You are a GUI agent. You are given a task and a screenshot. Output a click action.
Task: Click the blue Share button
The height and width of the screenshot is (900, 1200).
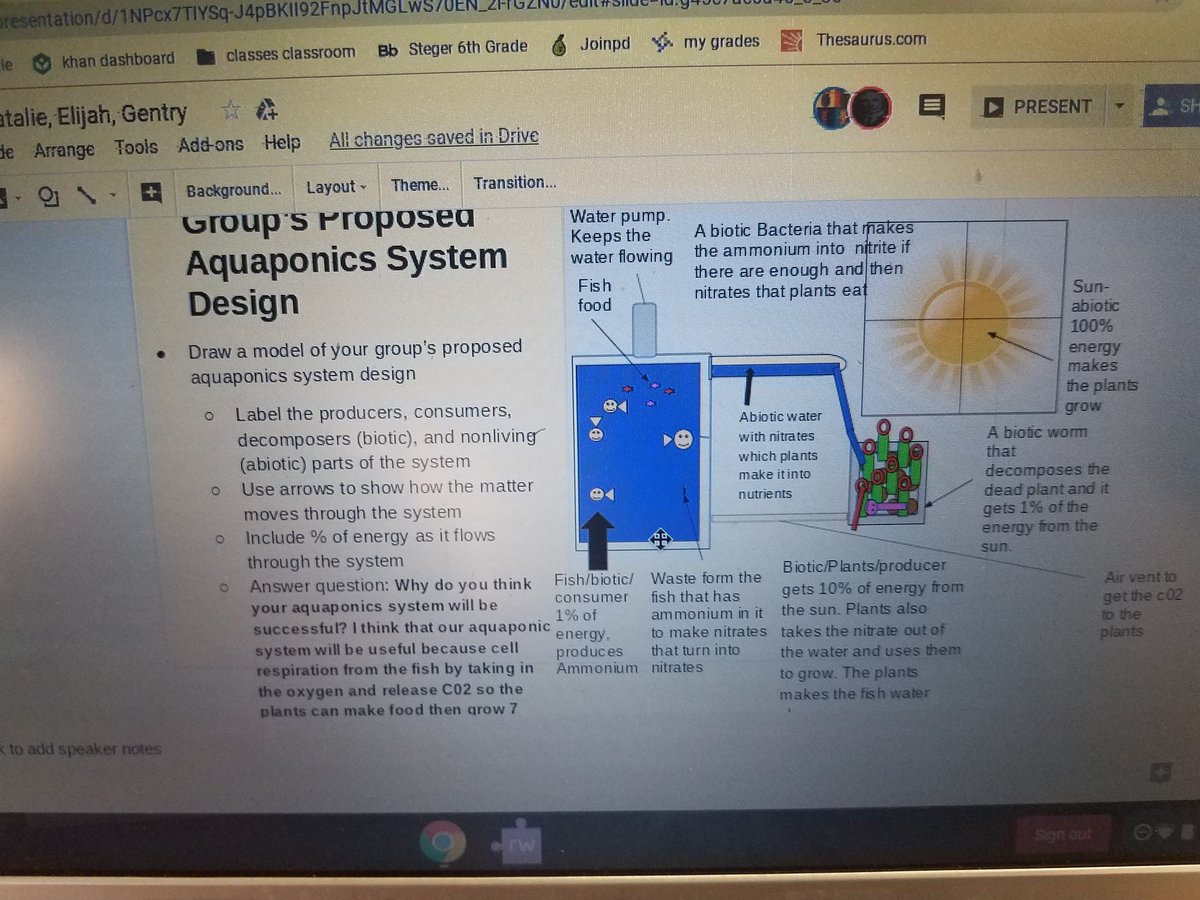coord(1171,106)
